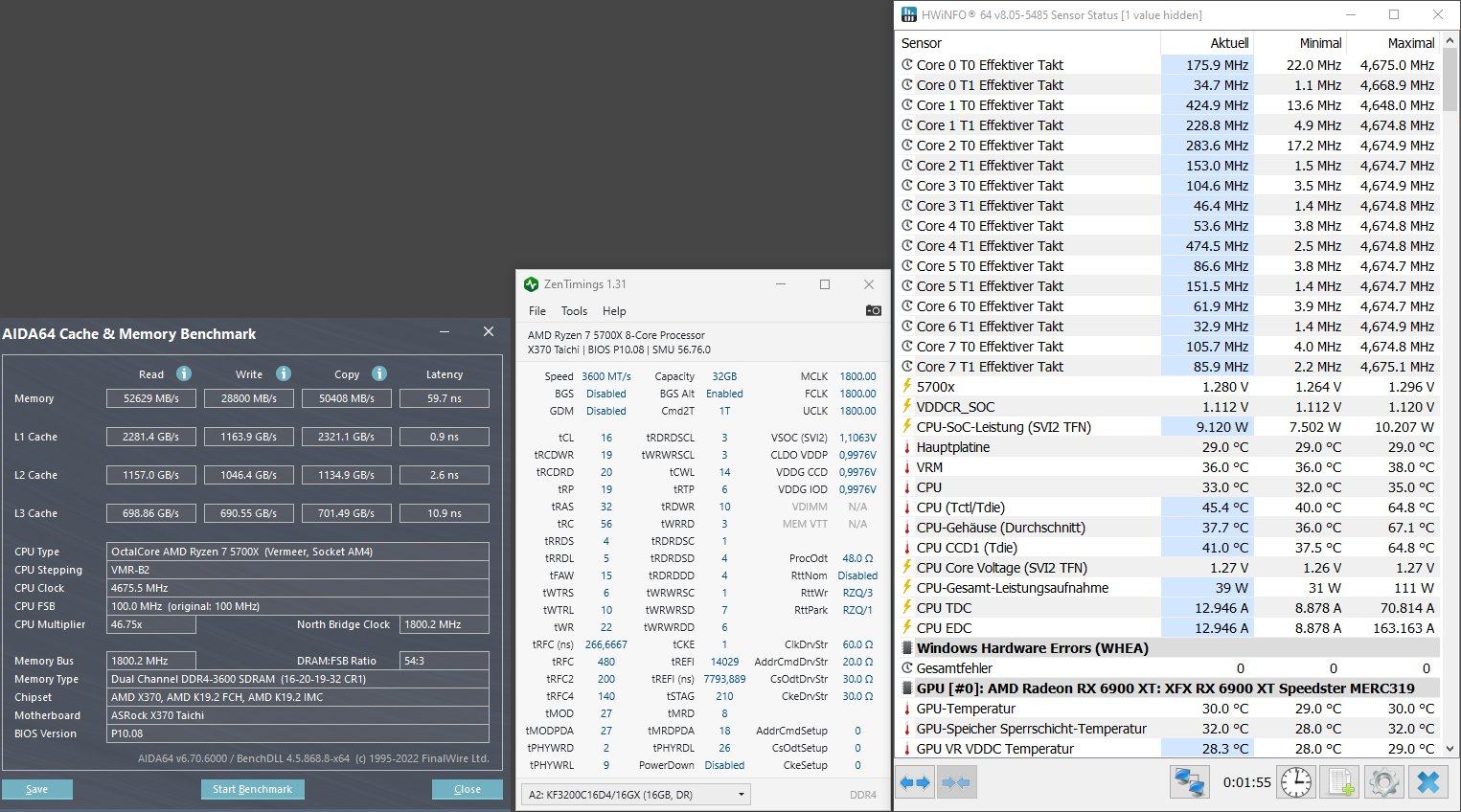1461x812 pixels.
Task: Click the info icon next to Write in AIDA64
Action: pyautogui.click(x=283, y=373)
